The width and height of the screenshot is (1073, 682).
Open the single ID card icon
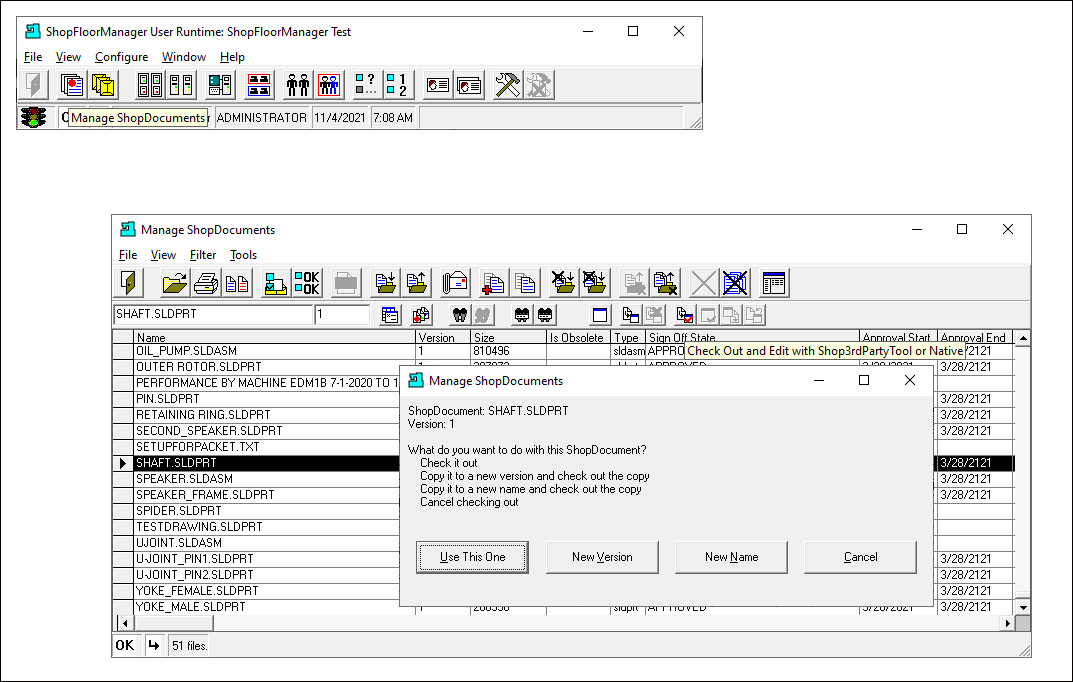pos(437,85)
